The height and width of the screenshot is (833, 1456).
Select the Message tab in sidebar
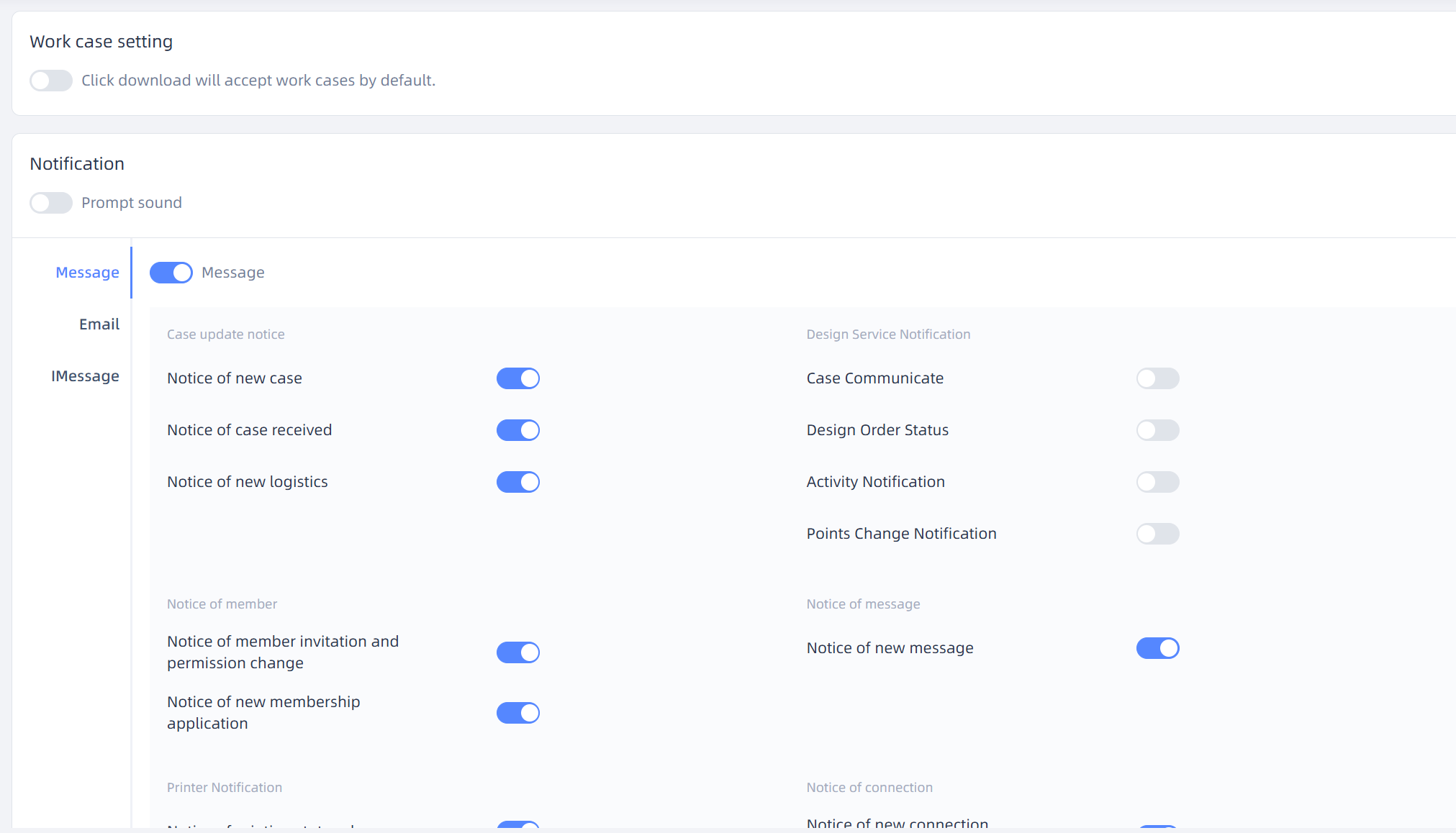click(87, 273)
